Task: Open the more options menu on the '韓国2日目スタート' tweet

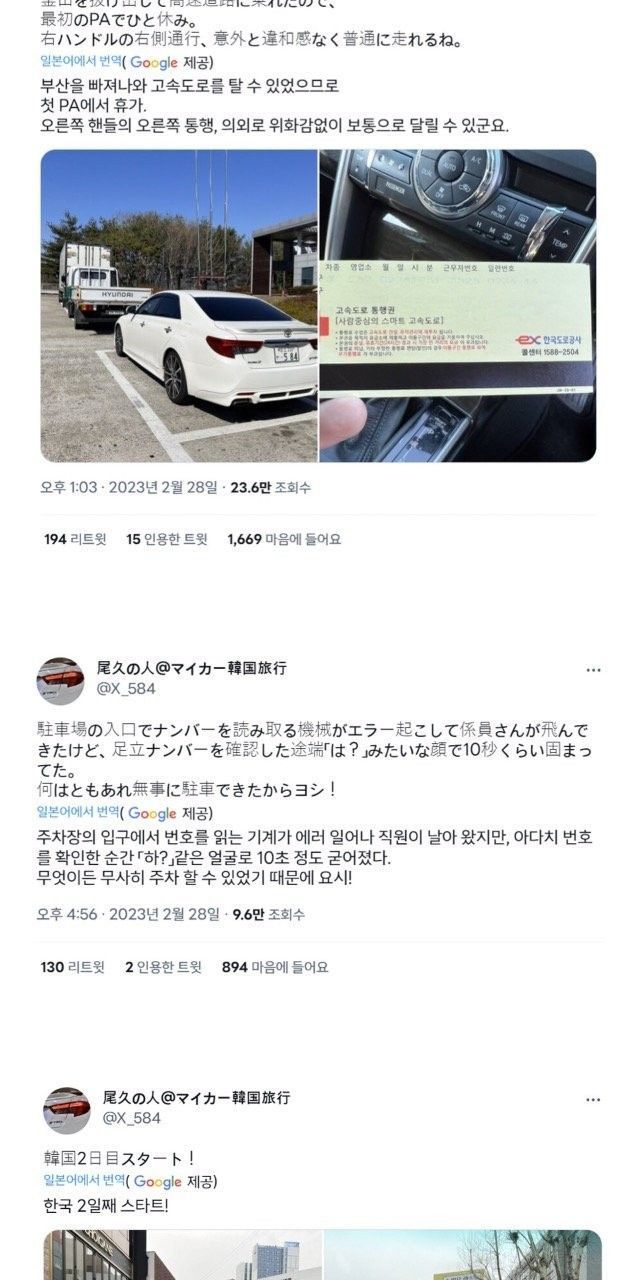Action: [x=593, y=1099]
